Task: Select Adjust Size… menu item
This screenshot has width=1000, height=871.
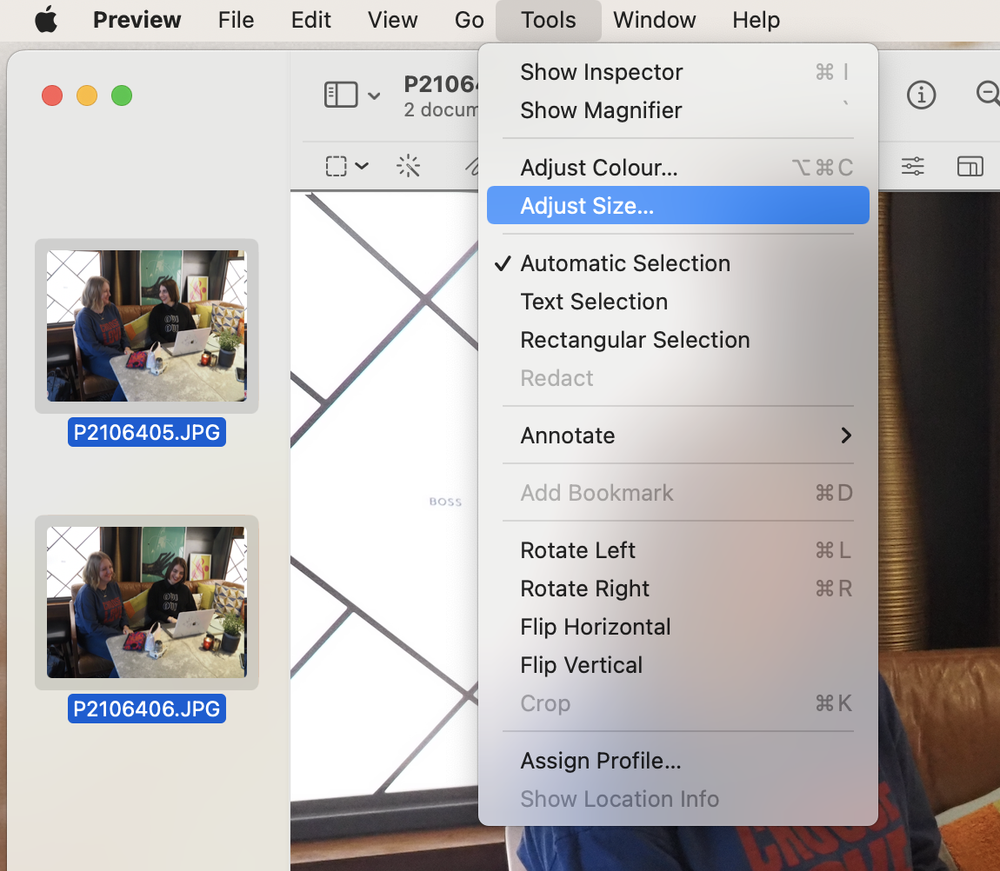Action: coord(678,205)
